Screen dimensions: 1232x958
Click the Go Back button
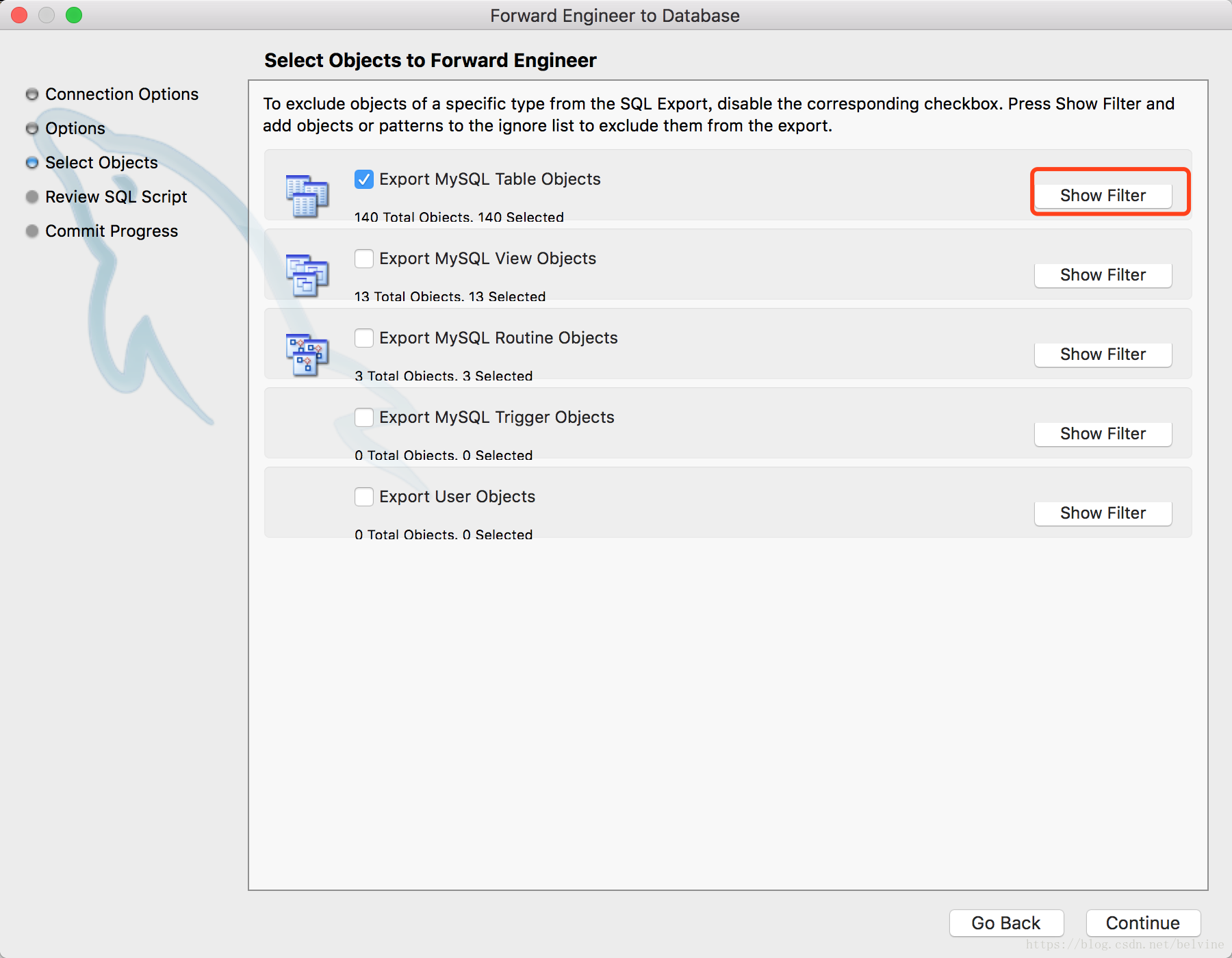[1006, 923]
